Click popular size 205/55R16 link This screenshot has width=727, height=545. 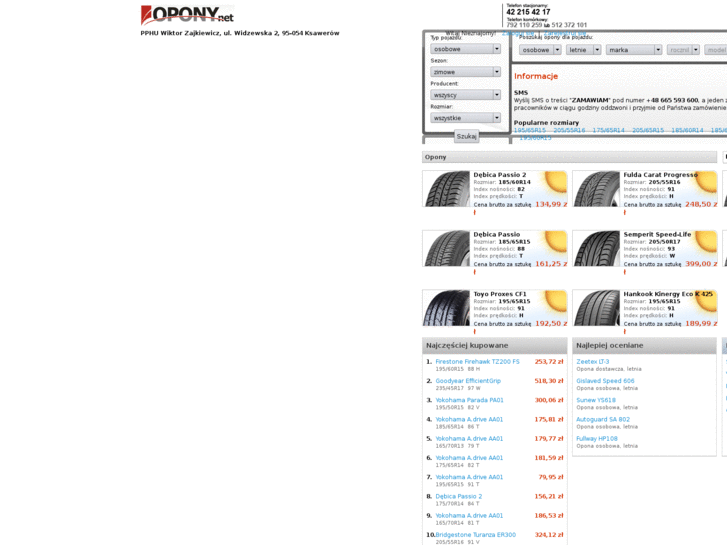pos(569,130)
